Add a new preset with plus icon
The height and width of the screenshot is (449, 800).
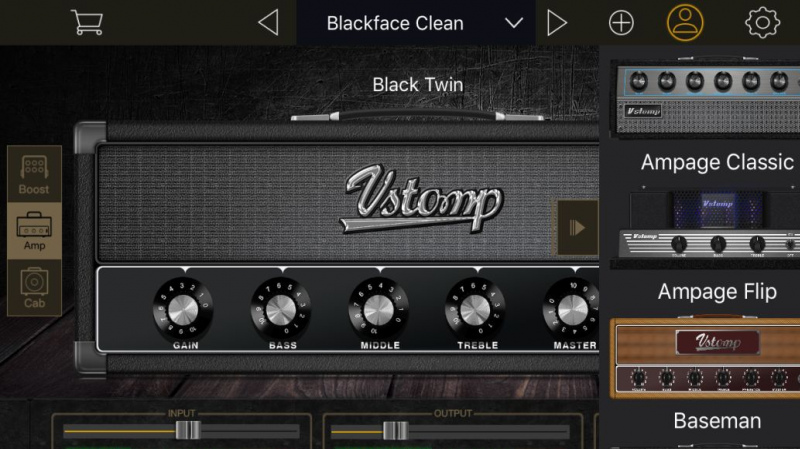pos(621,23)
